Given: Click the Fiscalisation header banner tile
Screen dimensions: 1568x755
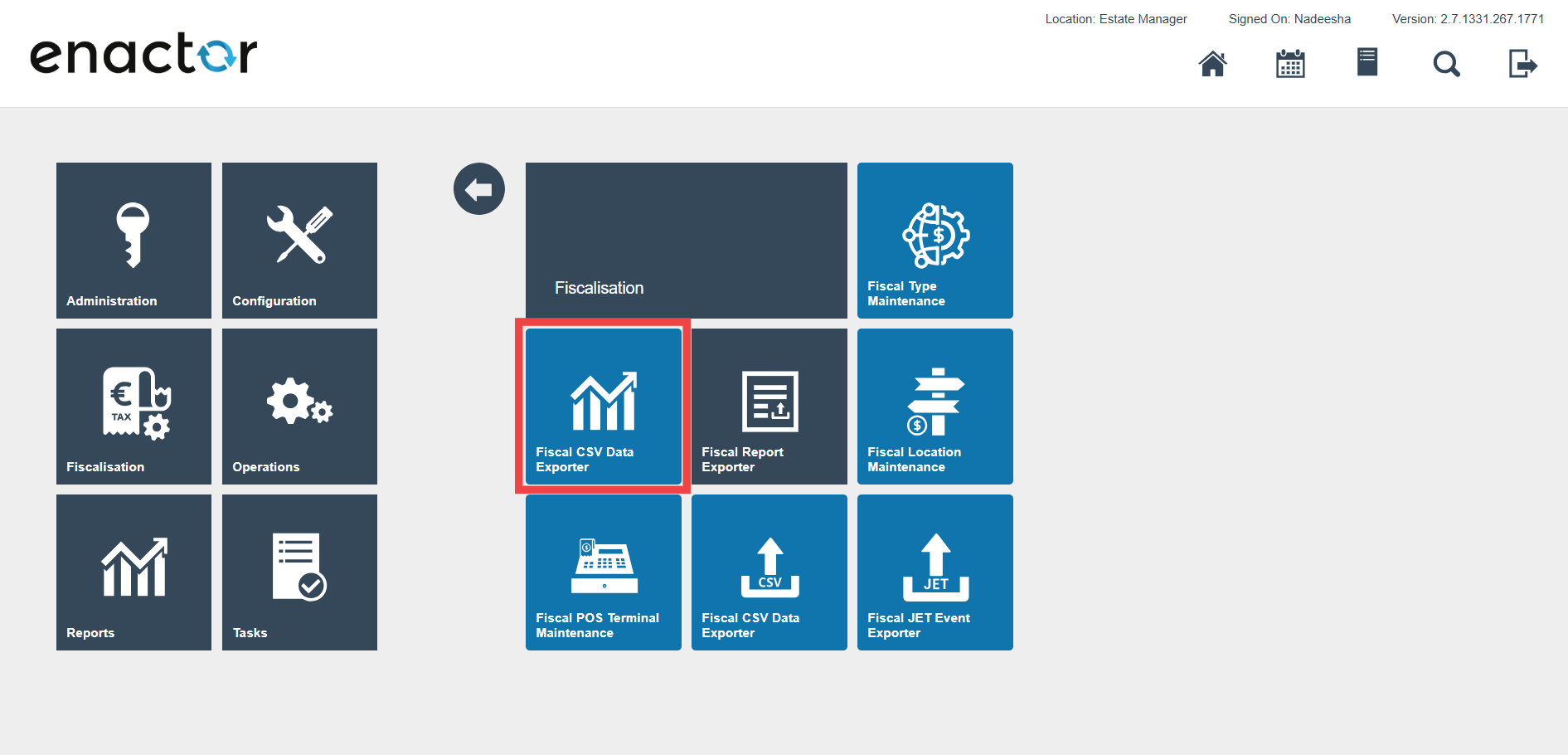Looking at the screenshot, I should (x=687, y=241).
